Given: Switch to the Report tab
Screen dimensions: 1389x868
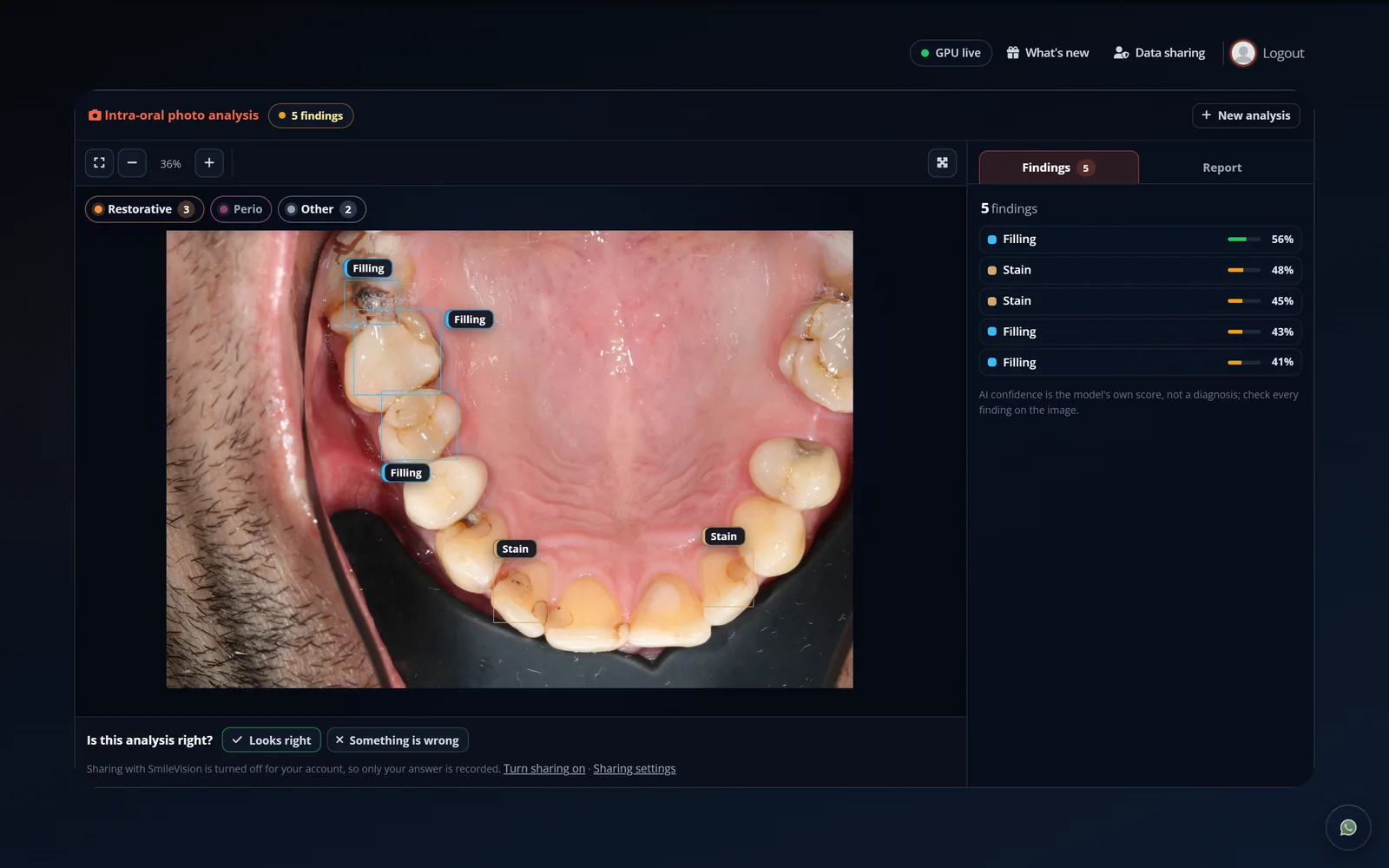Looking at the screenshot, I should point(1221,168).
